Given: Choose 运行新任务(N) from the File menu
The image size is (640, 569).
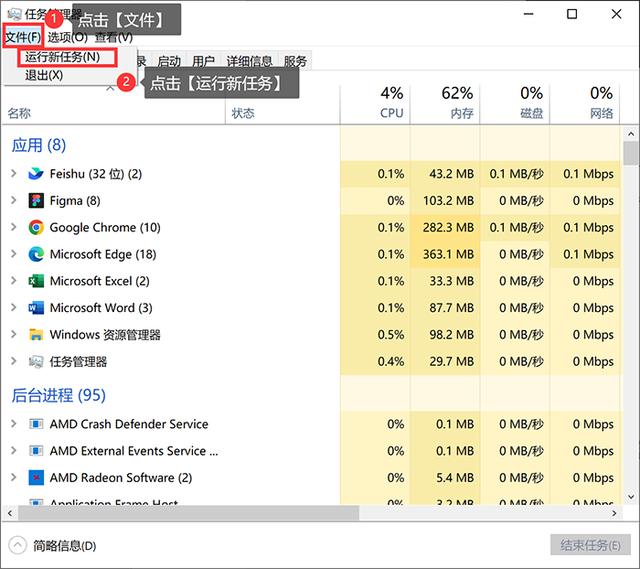Looking at the screenshot, I should (x=62, y=57).
